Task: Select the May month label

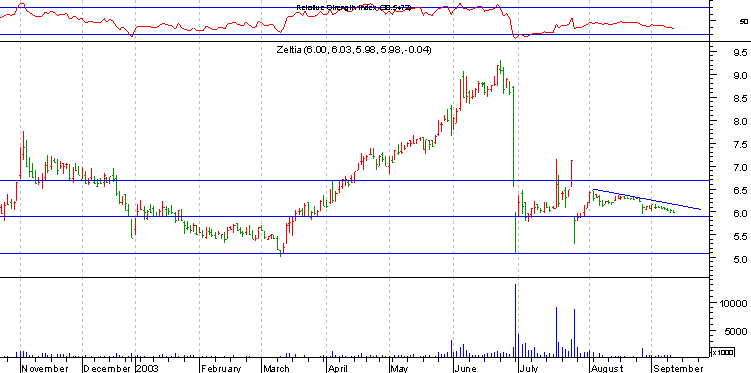Action: tap(398, 369)
